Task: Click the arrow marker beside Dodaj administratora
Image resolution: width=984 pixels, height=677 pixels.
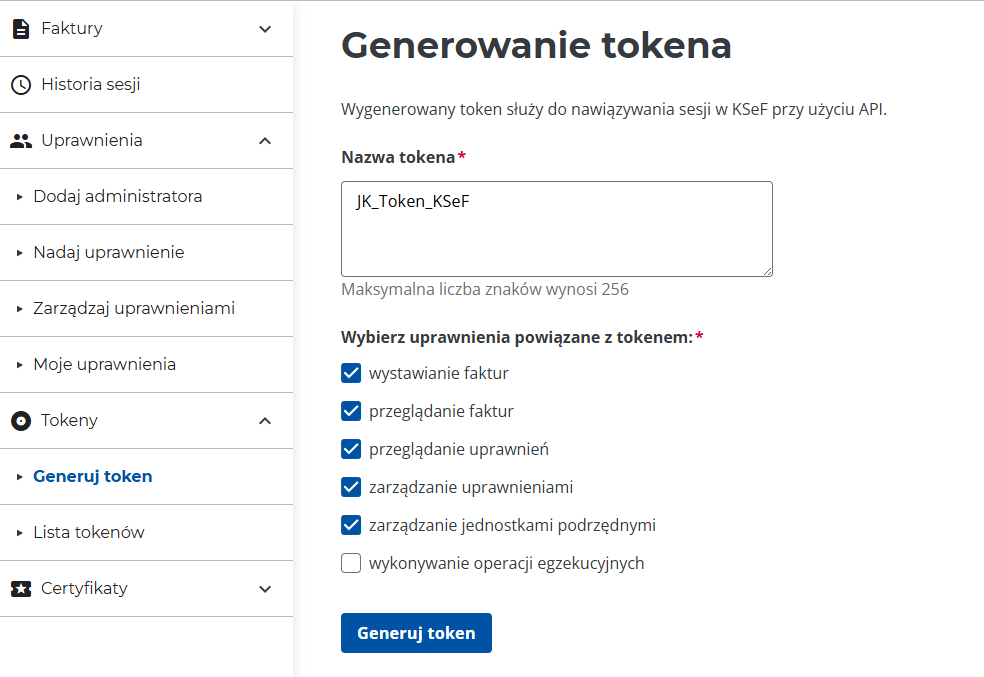Action: click(x=21, y=197)
